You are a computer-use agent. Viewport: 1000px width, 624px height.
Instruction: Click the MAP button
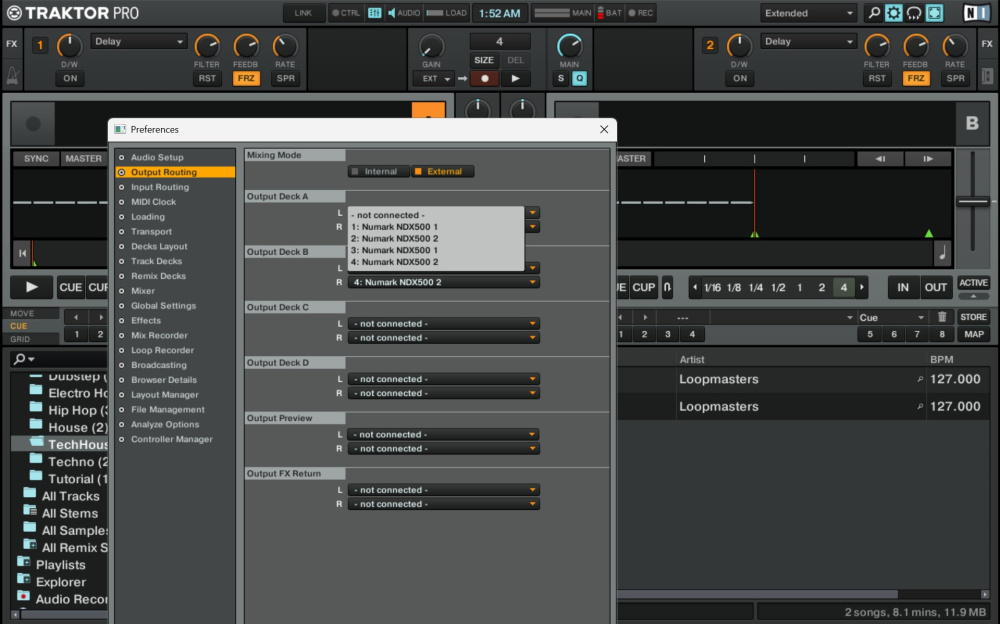[973, 334]
